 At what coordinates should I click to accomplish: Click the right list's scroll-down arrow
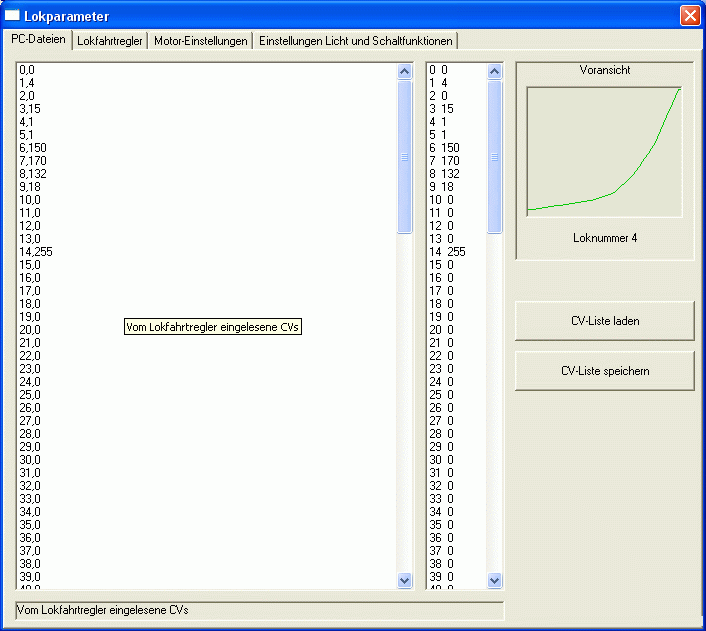tap(495, 580)
